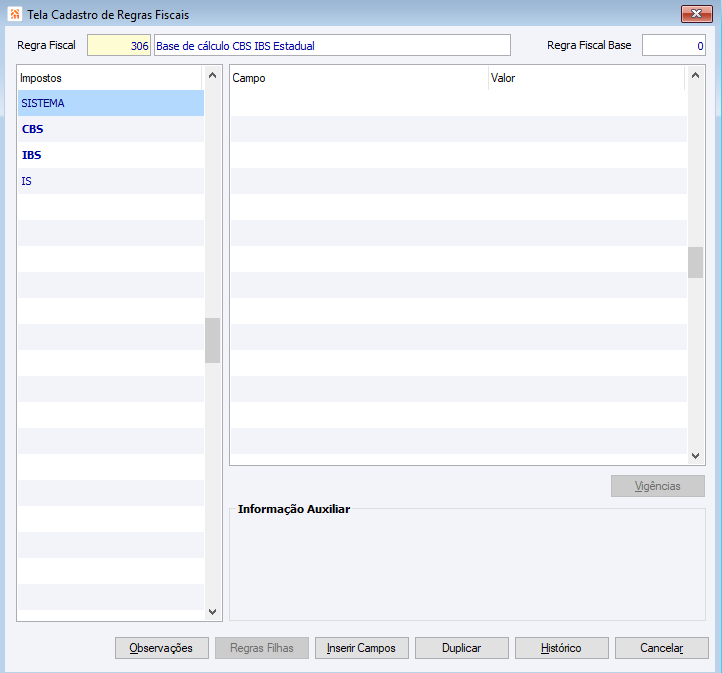Click the Regras Filhas button
The image size is (722, 673).
262,648
